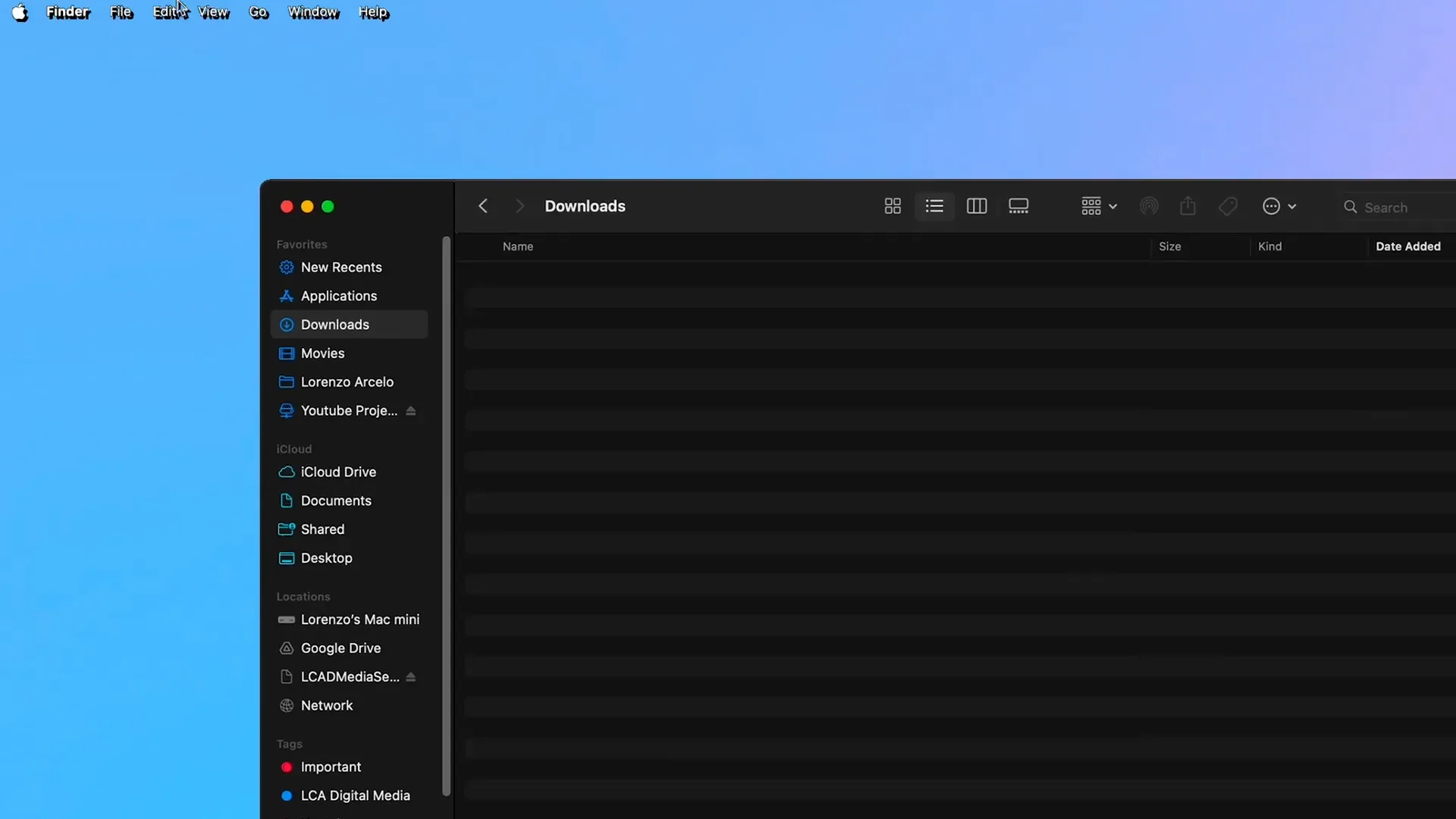This screenshot has width=1456, height=819.
Task: Maximize the Finder window
Action: pyautogui.click(x=328, y=206)
